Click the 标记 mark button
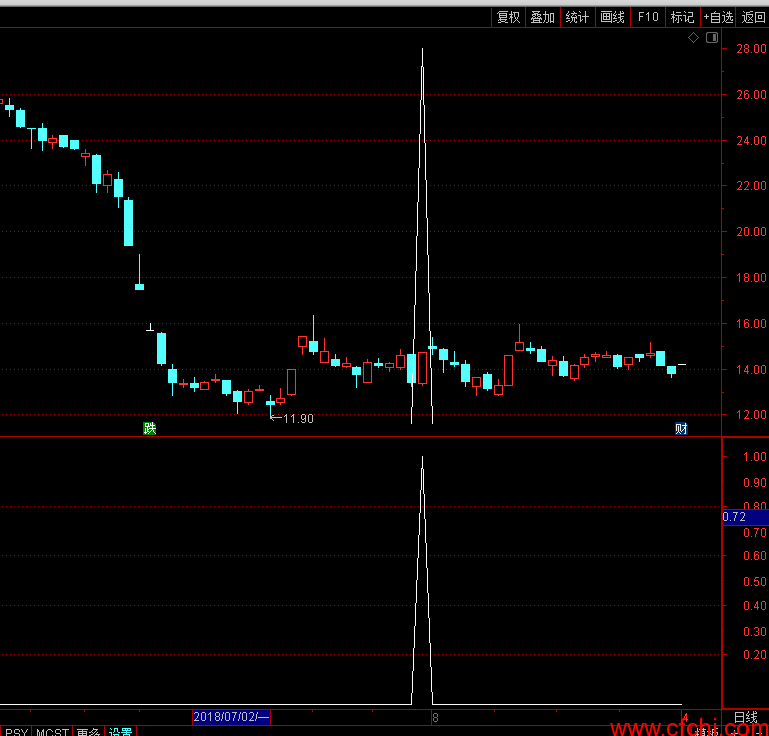The width and height of the screenshot is (769, 736). (x=683, y=18)
